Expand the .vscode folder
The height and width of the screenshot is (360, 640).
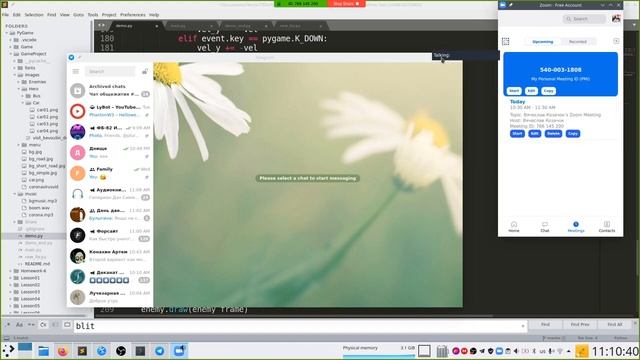pos(11,40)
